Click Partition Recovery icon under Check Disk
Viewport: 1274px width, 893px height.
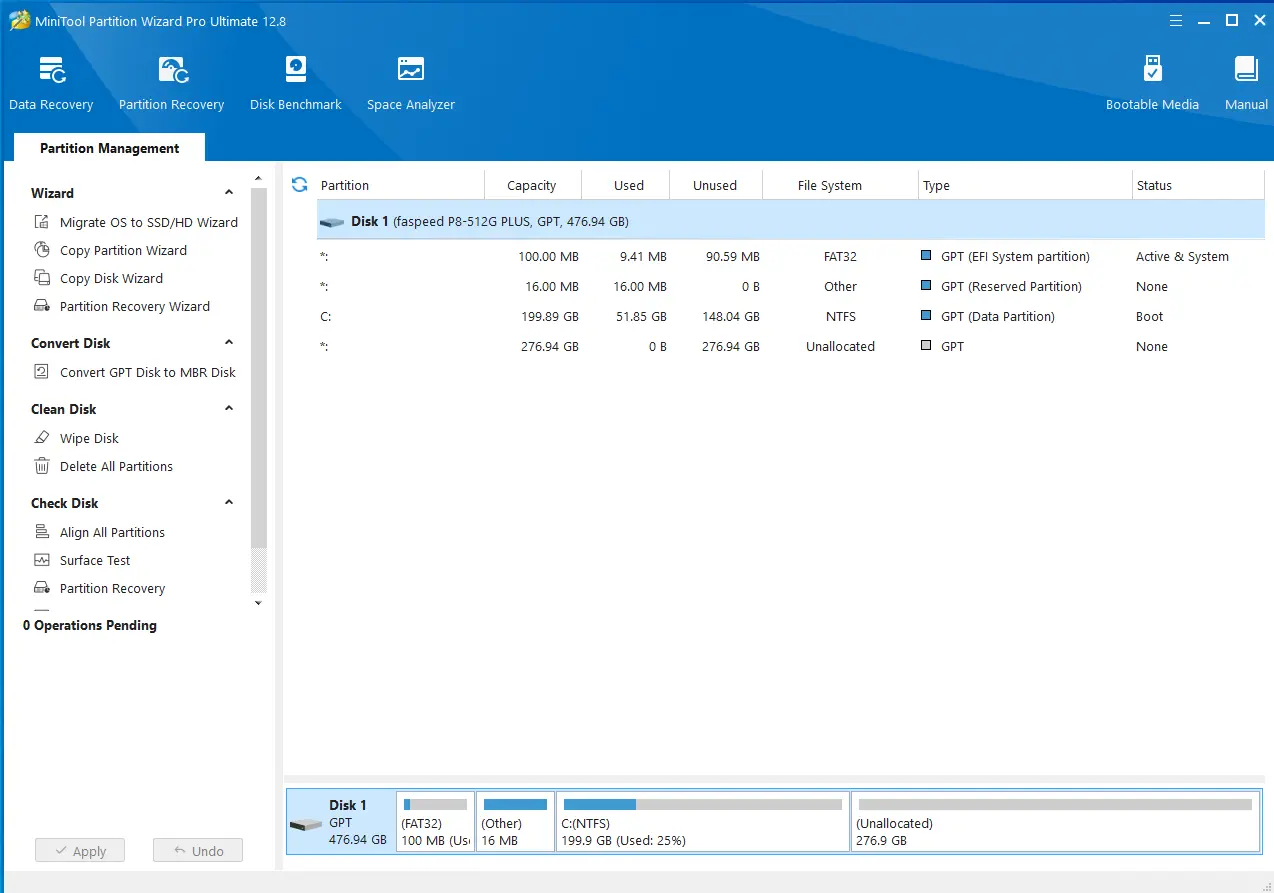click(x=42, y=588)
